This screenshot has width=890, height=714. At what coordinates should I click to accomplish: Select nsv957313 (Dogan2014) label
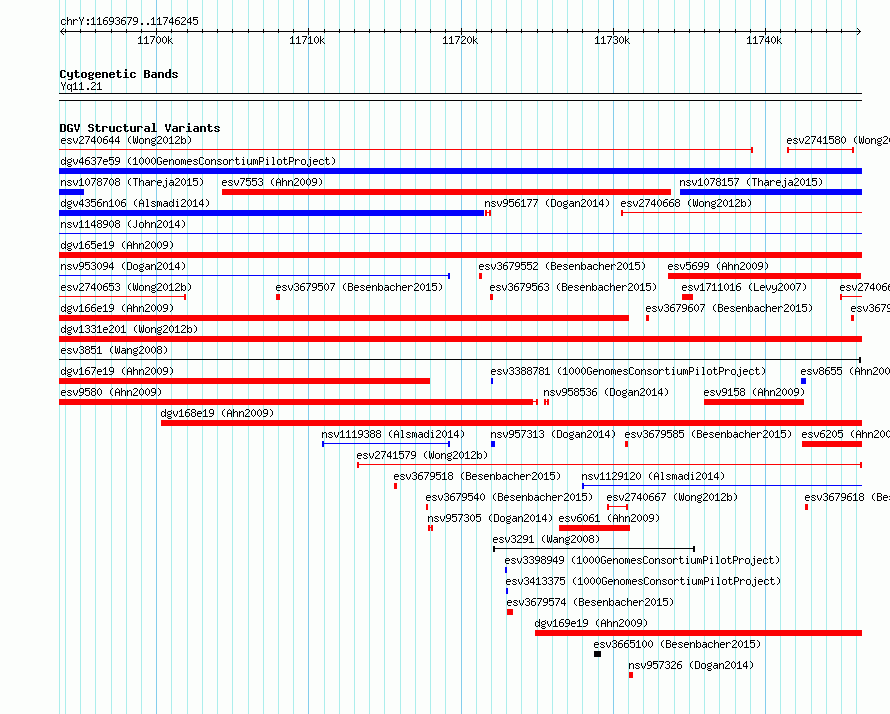(553, 434)
